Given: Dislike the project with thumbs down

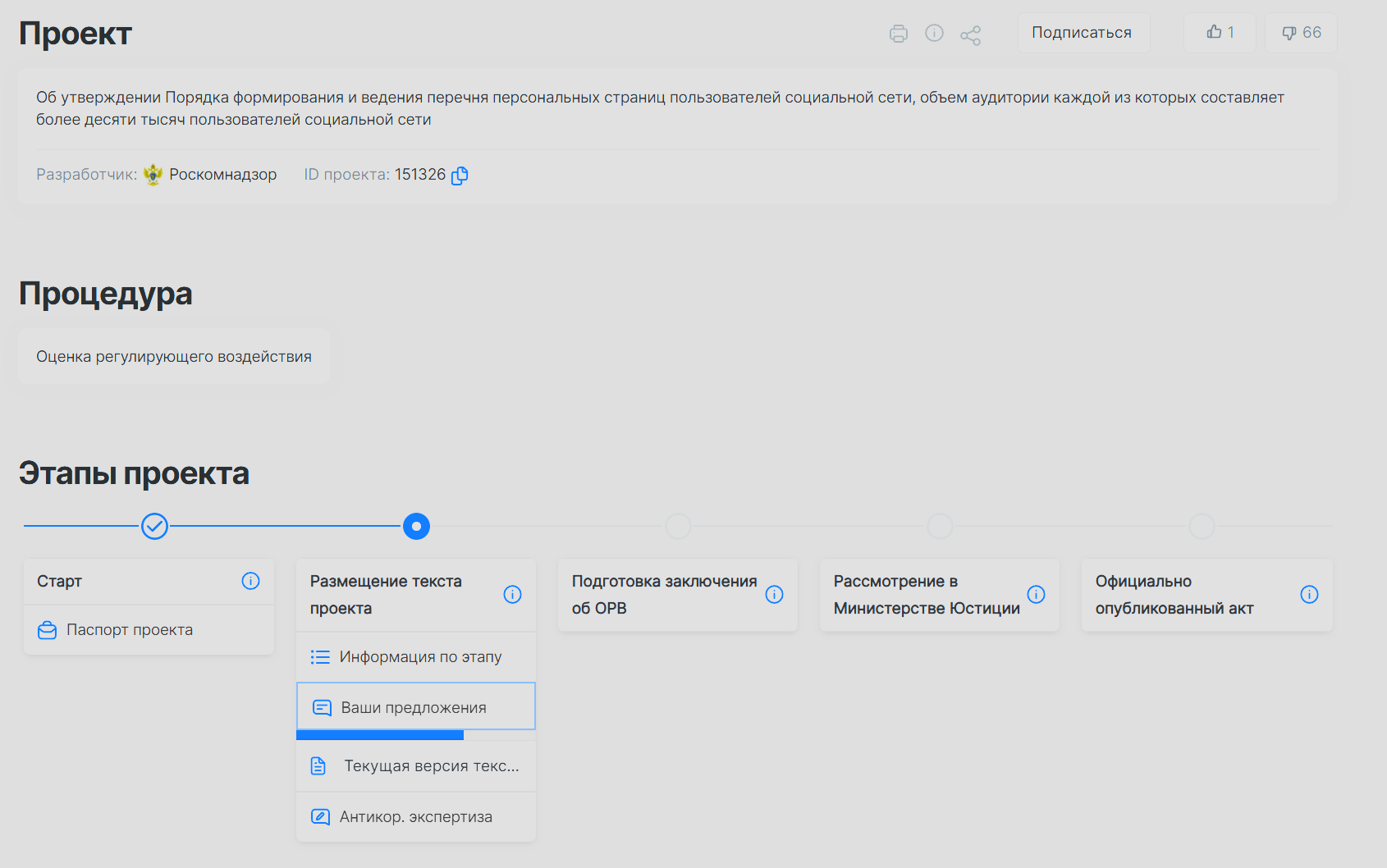Looking at the screenshot, I should pyautogui.click(x=1301, y=33).
